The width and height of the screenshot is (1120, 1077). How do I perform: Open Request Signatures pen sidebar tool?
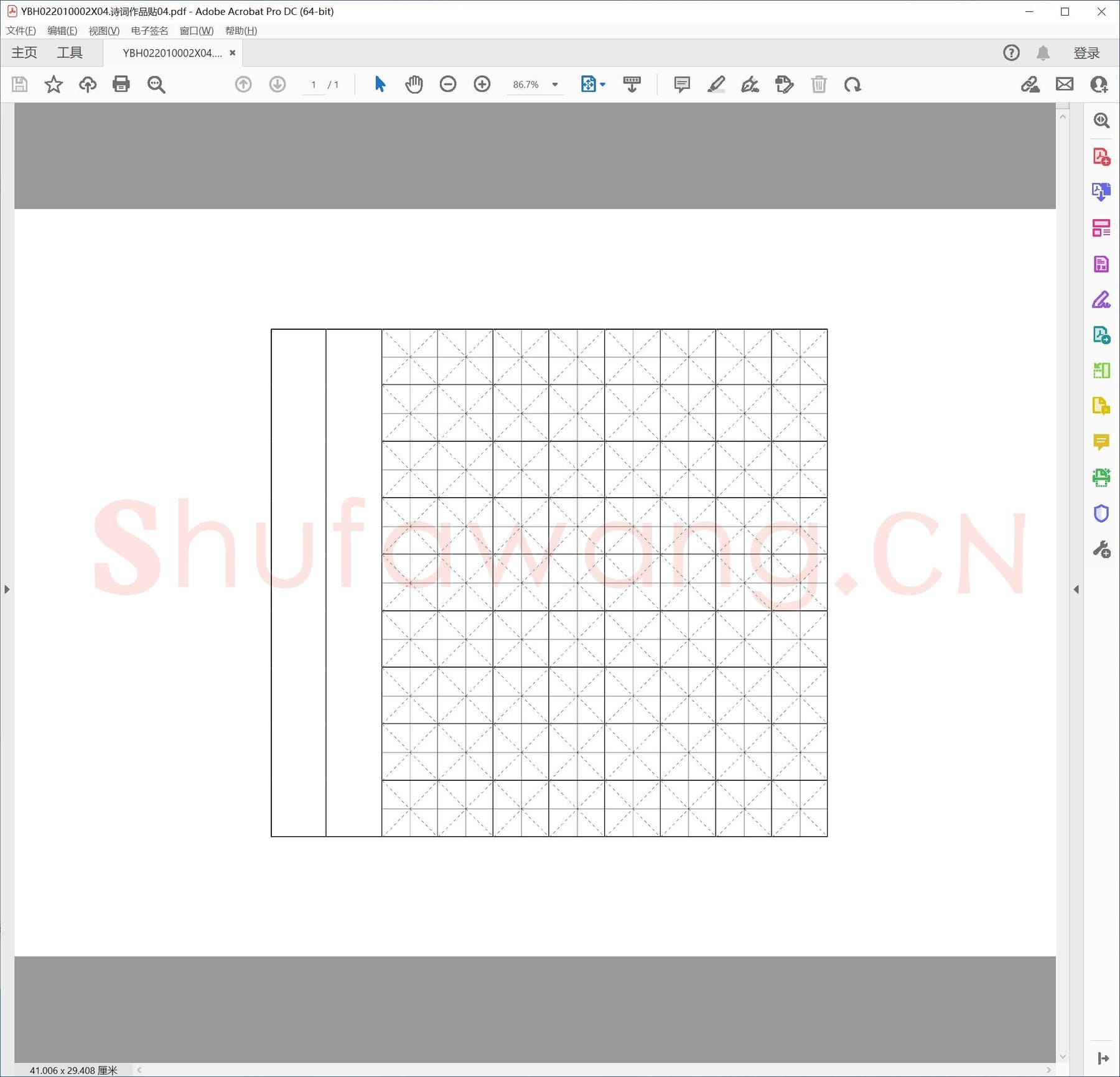[x=1101, y=300]
